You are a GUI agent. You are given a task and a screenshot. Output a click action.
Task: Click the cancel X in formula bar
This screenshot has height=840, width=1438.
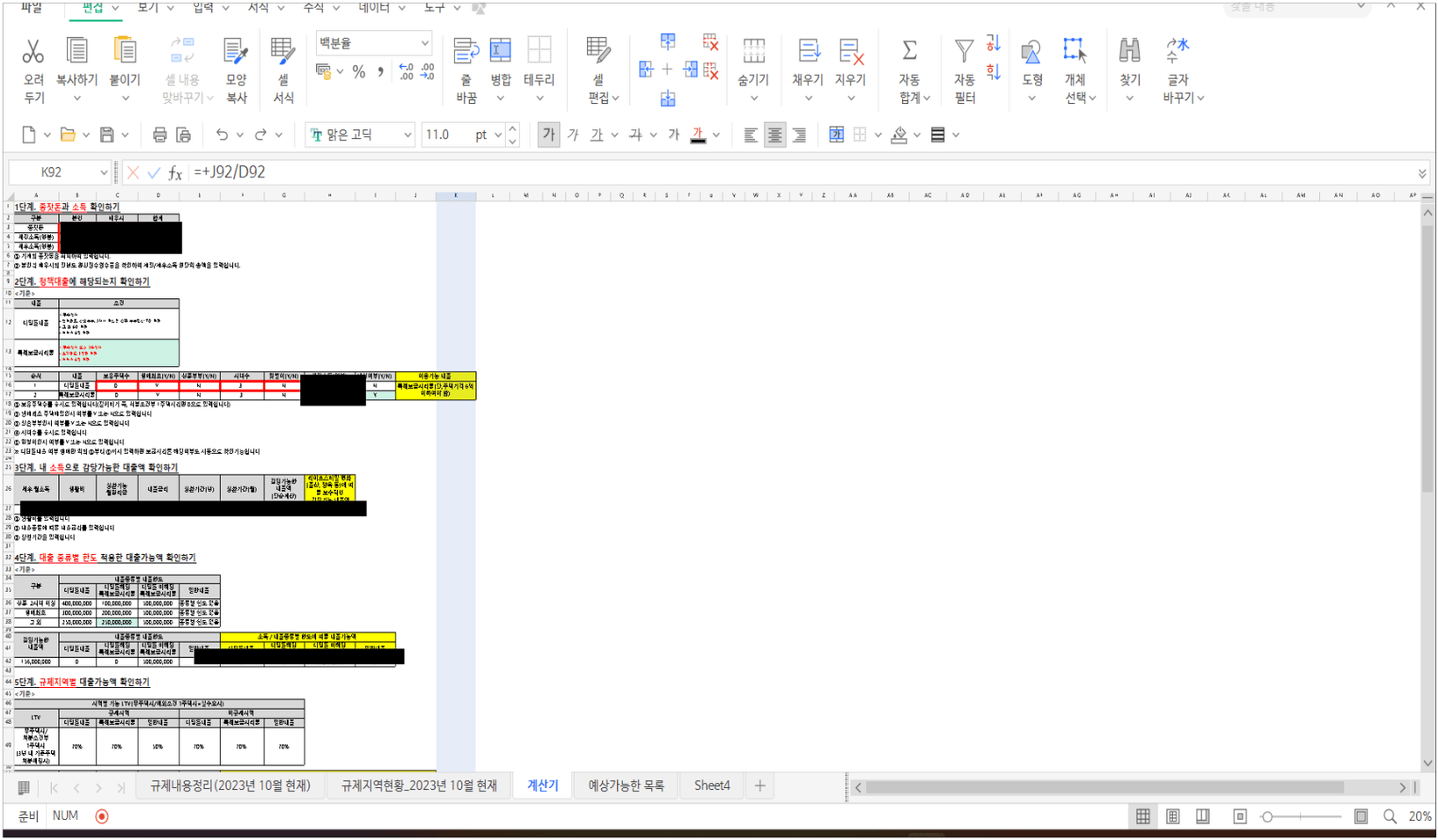point(133,172)
